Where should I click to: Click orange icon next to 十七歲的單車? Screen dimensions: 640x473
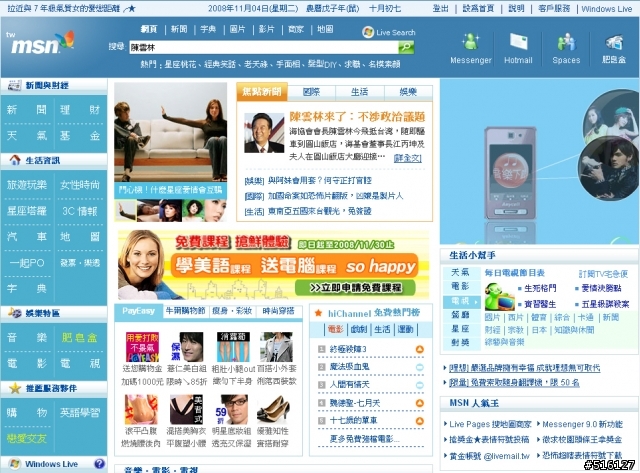click(x=419, y=420)
